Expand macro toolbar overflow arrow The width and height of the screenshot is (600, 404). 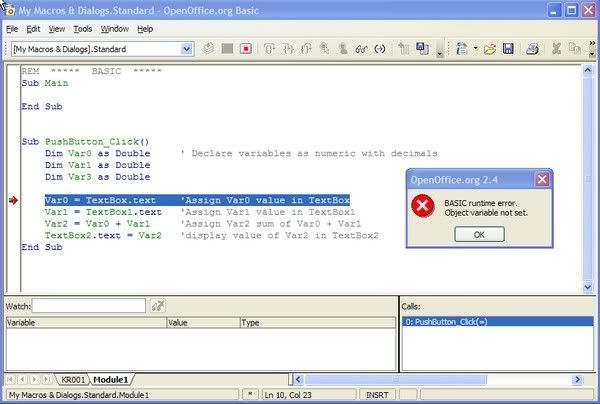click(x=440, y=54)
